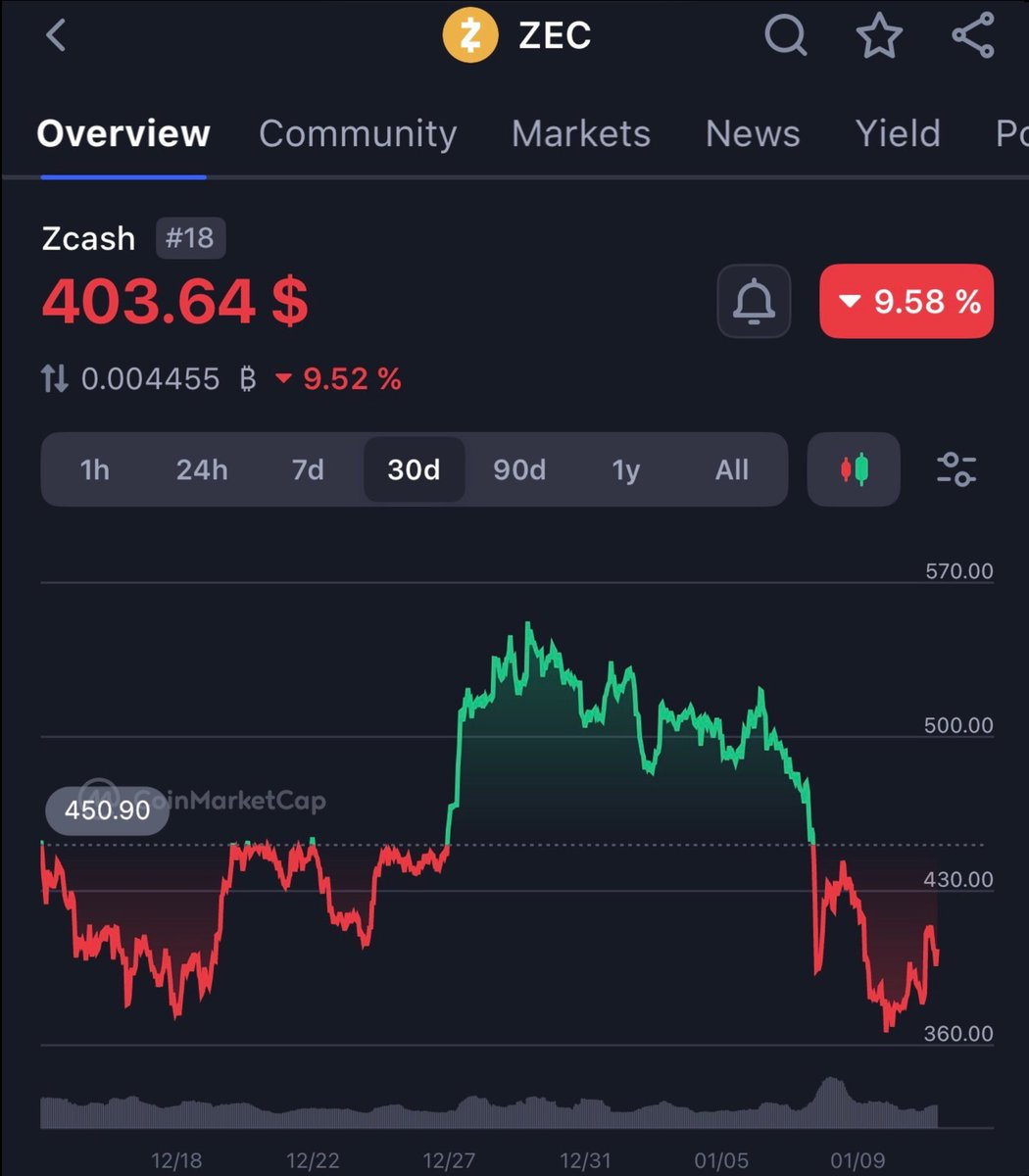Tap the 403.64 $ price
The height and width of the screenshot is (1176, 1029).
pos(175,302)
